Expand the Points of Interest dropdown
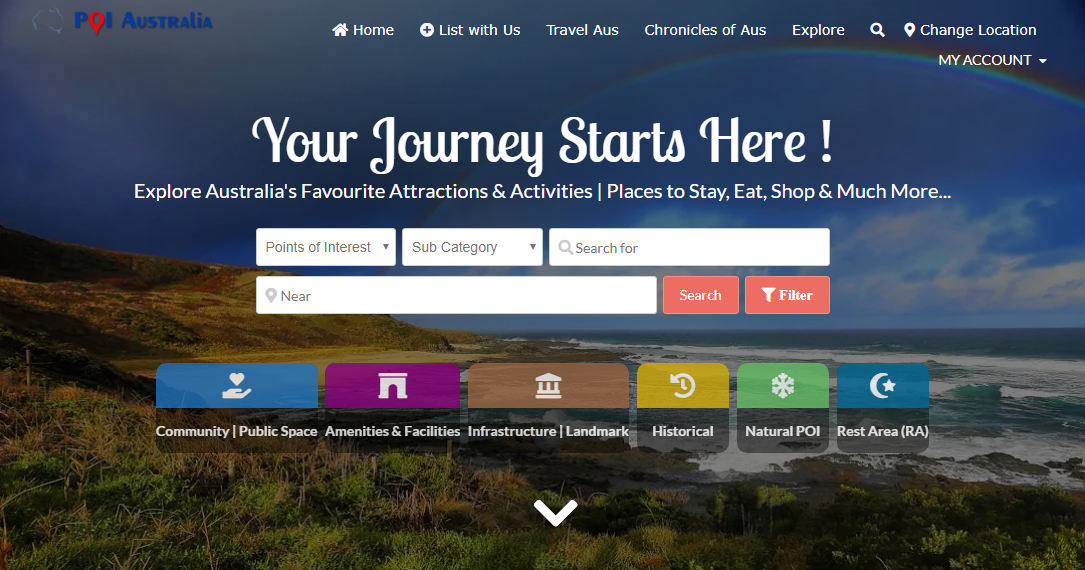Image resolution: width=1085 pixels, height=570 pixels. [326, 247]
